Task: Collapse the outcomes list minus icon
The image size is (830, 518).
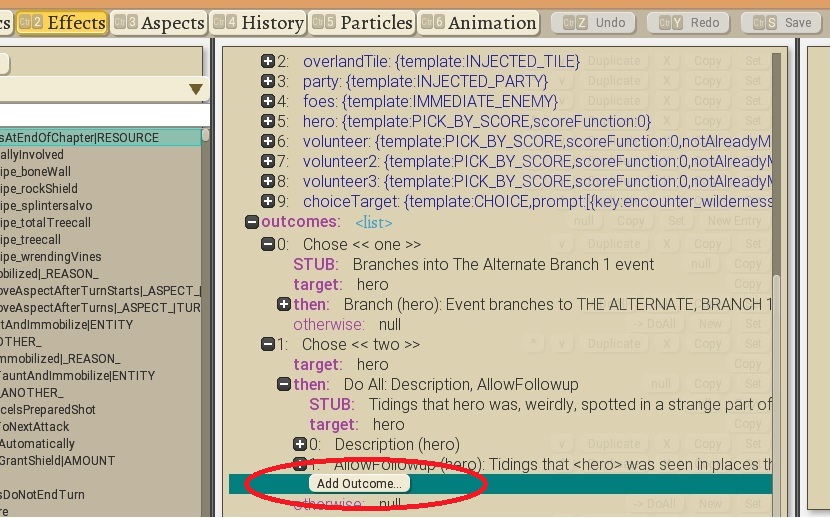Action: click(253, 222)
